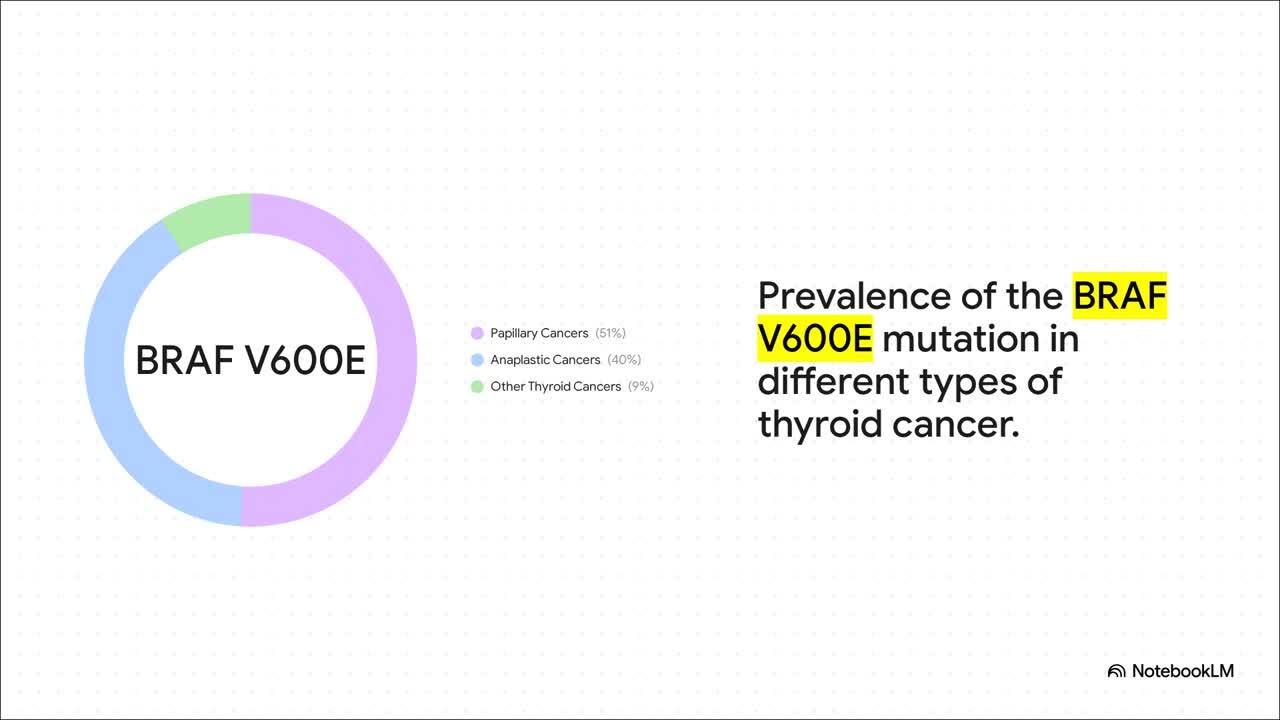Click the Anaplastic Cancers legend label
The image size is (1280, 720).
(545, 360)
